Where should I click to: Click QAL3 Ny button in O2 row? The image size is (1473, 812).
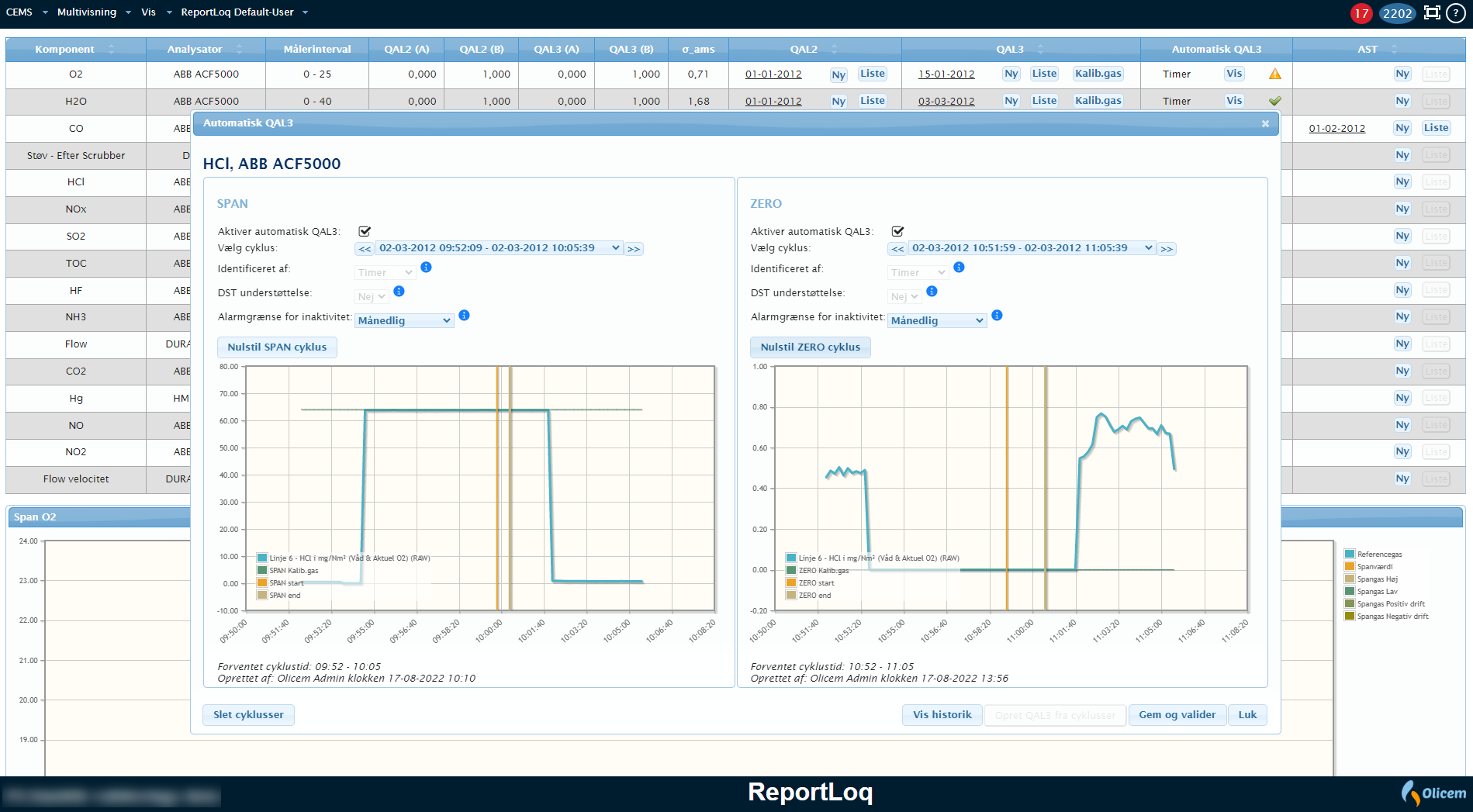[1011, 74]
